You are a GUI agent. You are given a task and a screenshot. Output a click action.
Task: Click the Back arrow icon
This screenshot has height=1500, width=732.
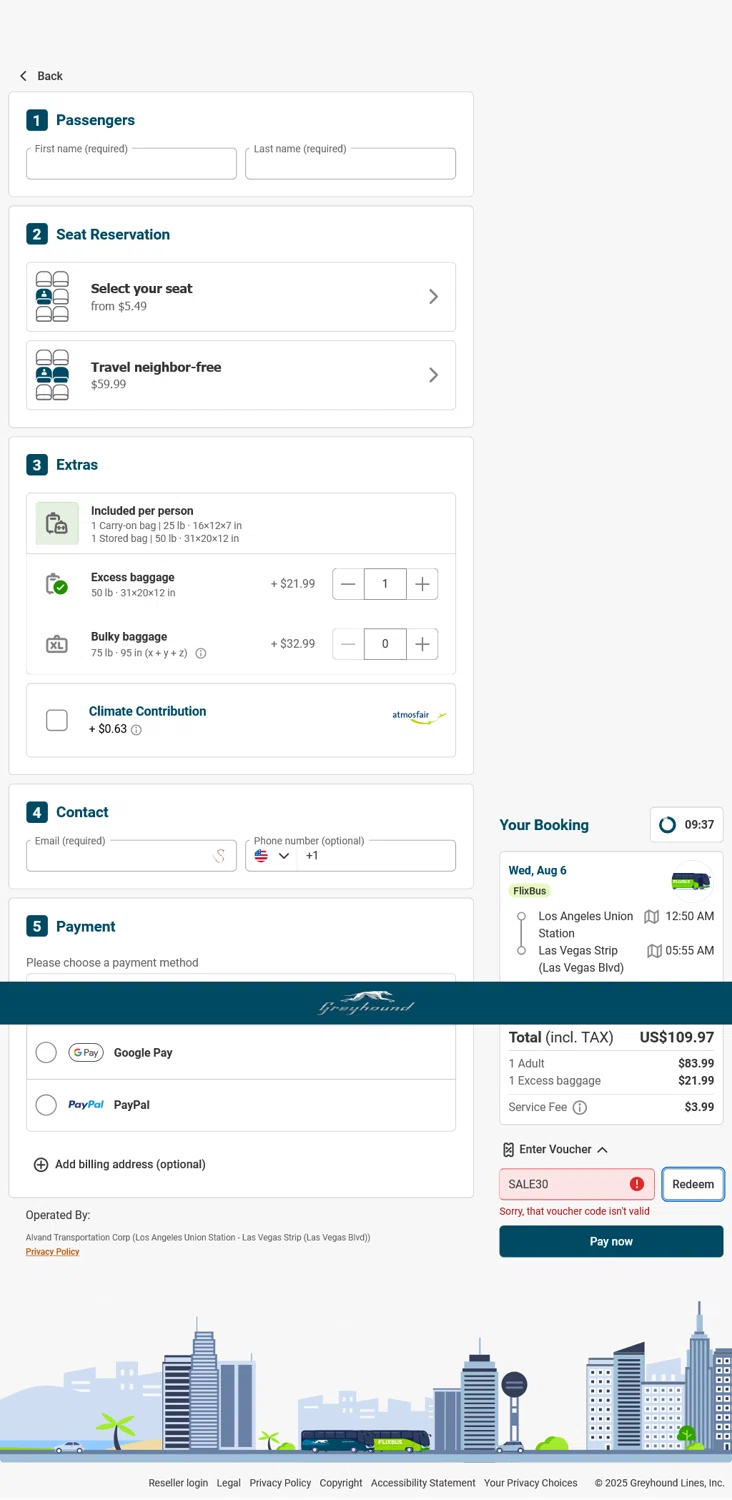pyautogui.click(x=24, y=76)
